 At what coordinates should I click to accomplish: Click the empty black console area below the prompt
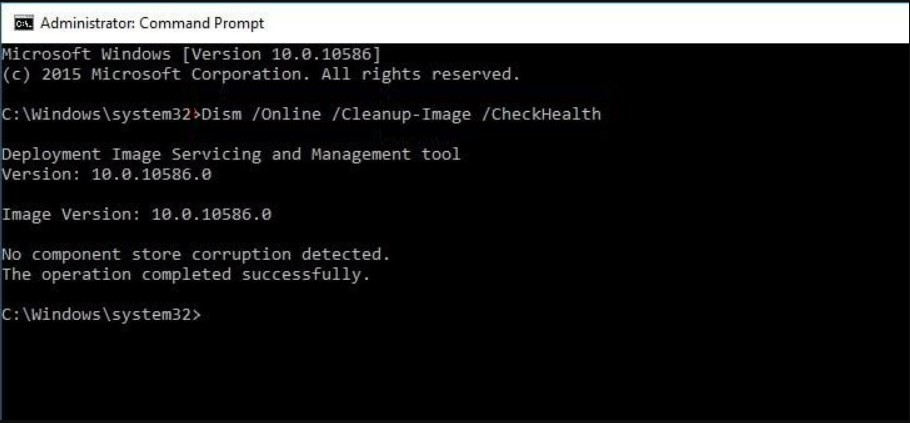click(455, 371)
